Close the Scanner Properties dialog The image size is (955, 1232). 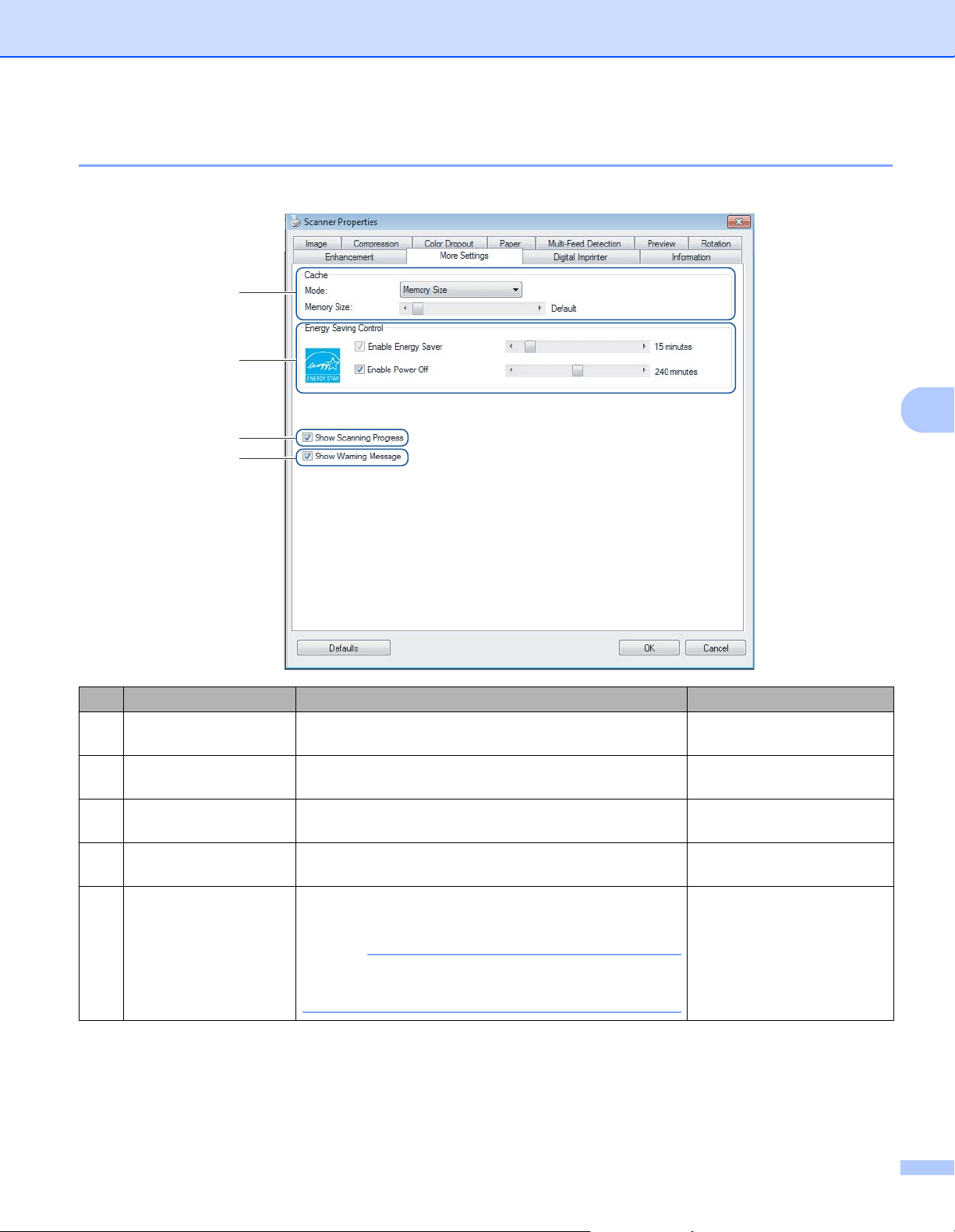coord(738,222)
